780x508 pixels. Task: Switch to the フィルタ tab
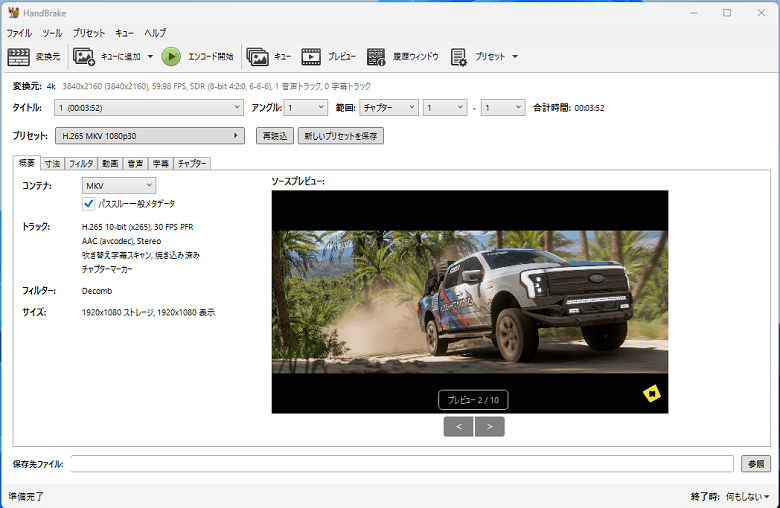(x=81, y=164)
